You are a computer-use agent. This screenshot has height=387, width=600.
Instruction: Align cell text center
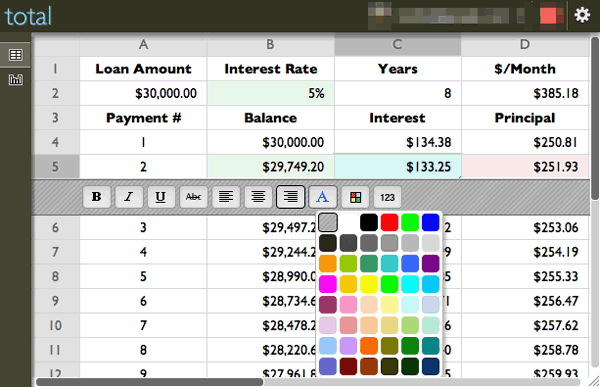258,197
